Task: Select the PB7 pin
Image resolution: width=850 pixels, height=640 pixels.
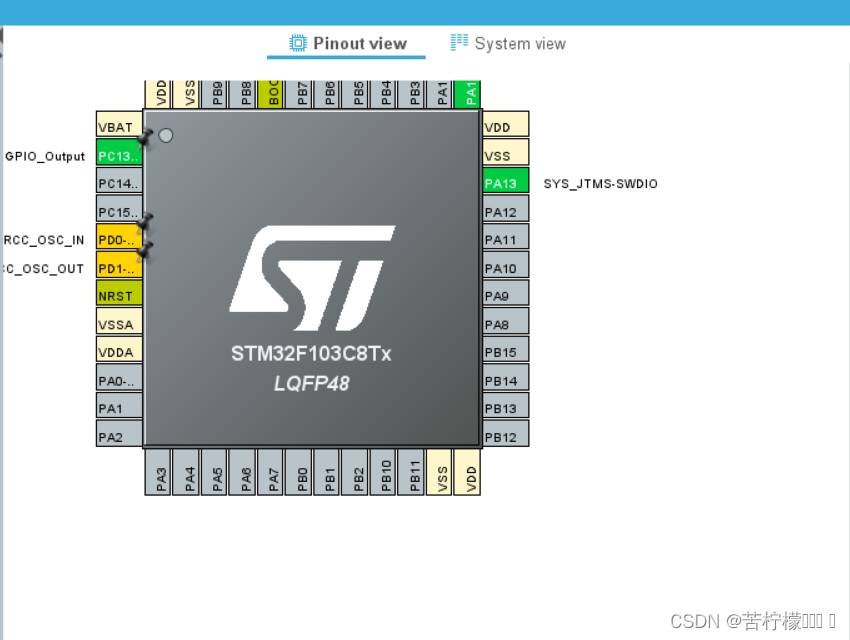Action: coord(299,94)
